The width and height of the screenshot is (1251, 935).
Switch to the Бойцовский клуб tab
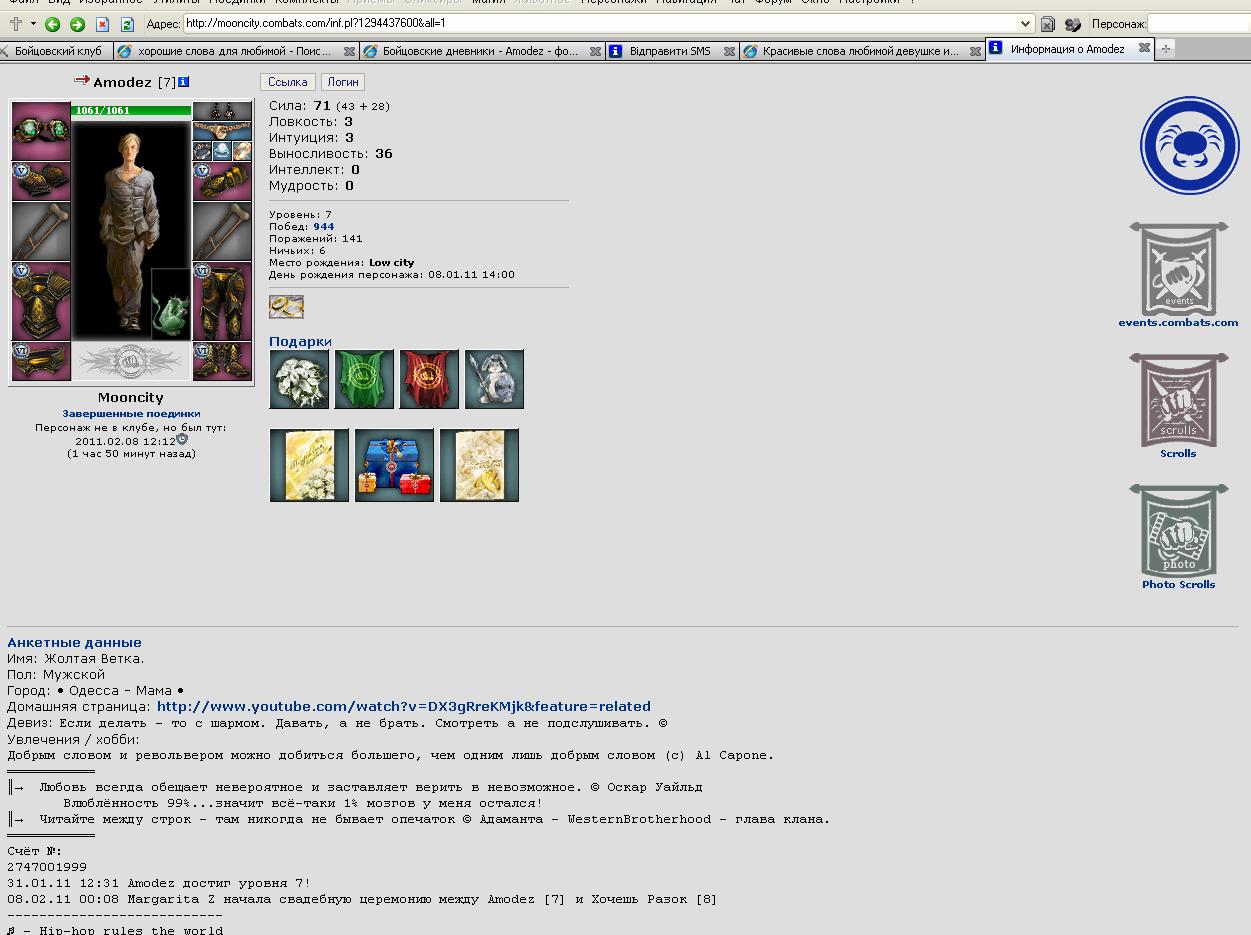(x=56, y=51)
